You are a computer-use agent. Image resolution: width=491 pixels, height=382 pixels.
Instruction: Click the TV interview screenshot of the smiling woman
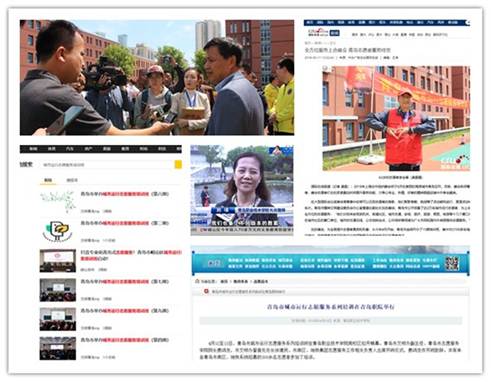click(x=242, y=190)
